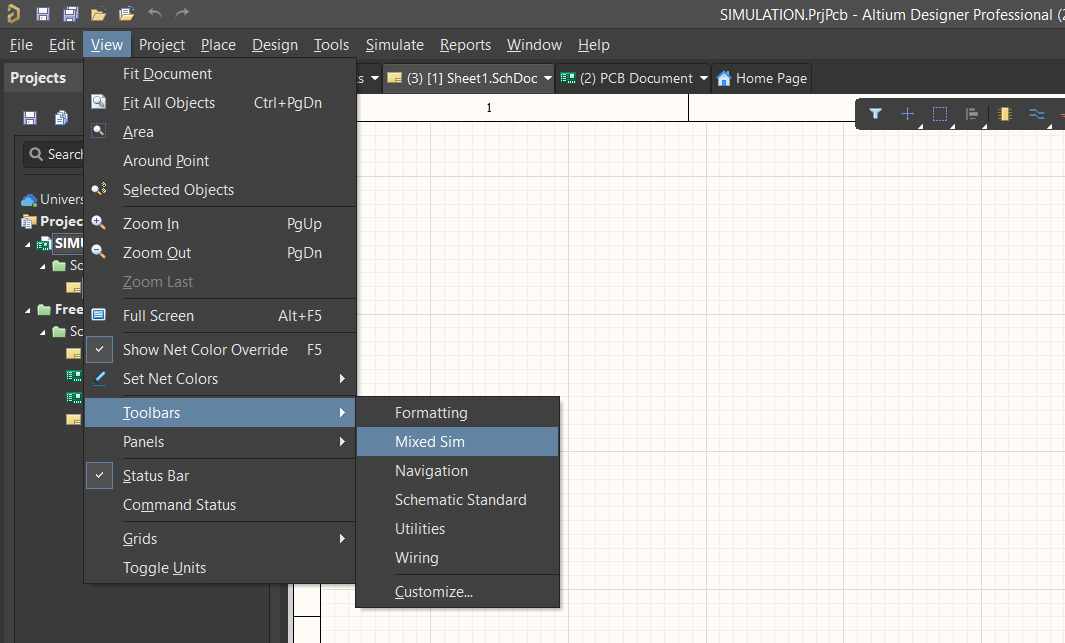Open the File menu
The height and width of the screenshot is (643, 1065).
point(21,45)
